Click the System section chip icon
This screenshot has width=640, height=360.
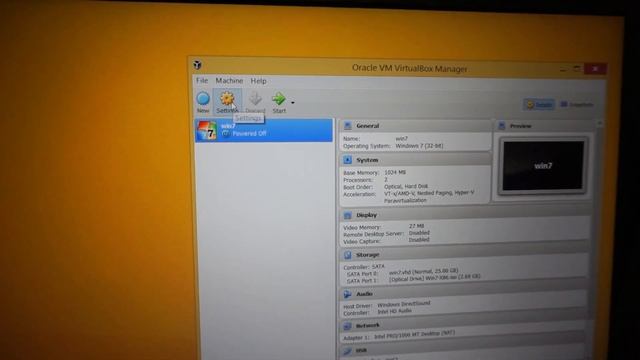[x=347, y=160]
